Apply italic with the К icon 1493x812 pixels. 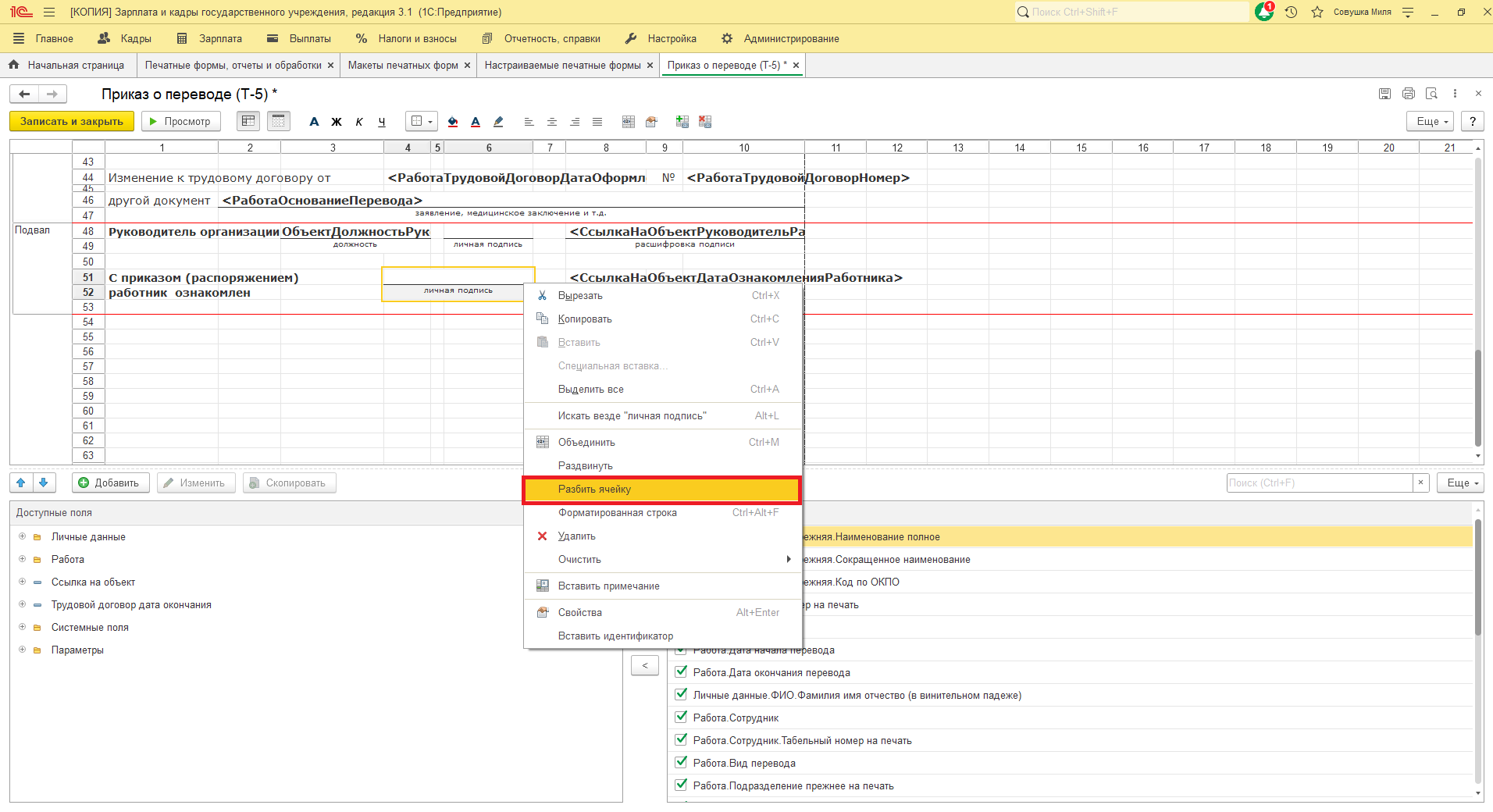[x=359, y=122]
